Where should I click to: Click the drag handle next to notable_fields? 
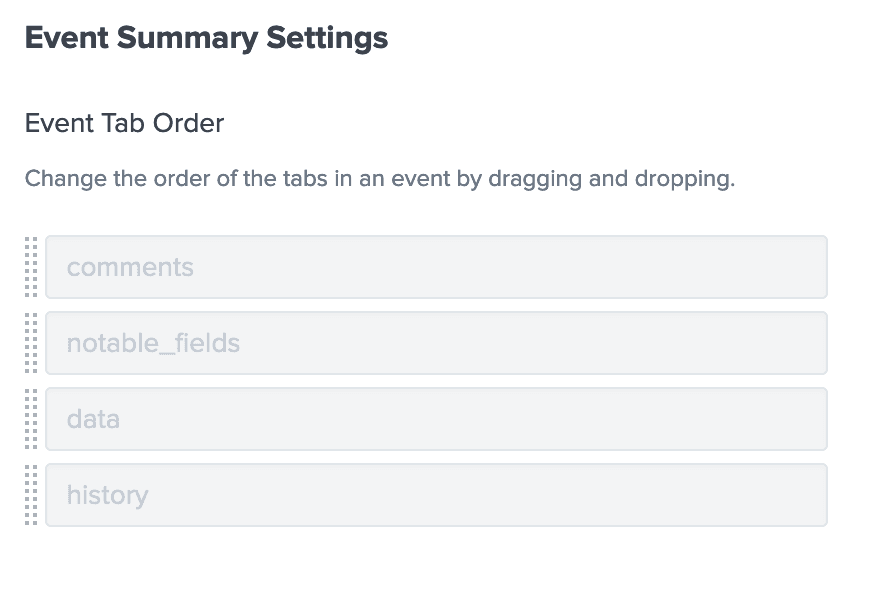31,343
